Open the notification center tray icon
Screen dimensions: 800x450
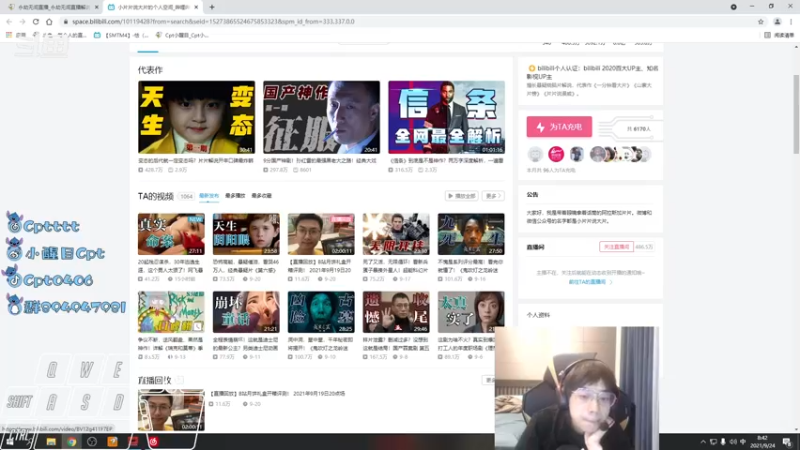(787, 442)
